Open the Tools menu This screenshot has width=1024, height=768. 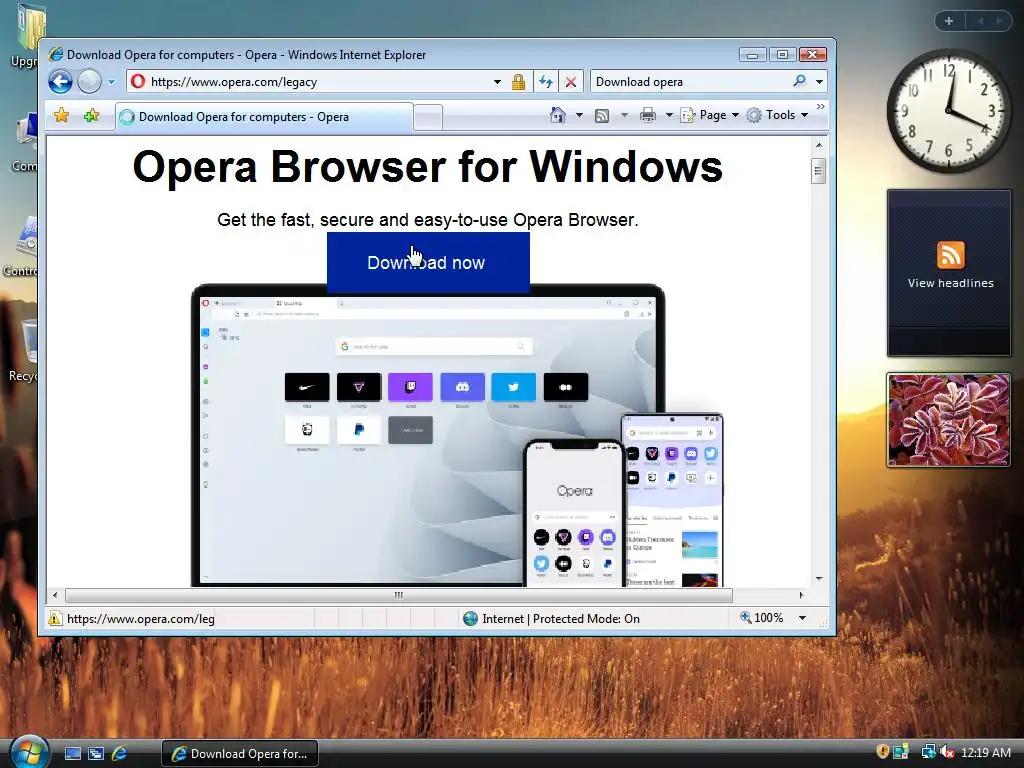[777, 115]
